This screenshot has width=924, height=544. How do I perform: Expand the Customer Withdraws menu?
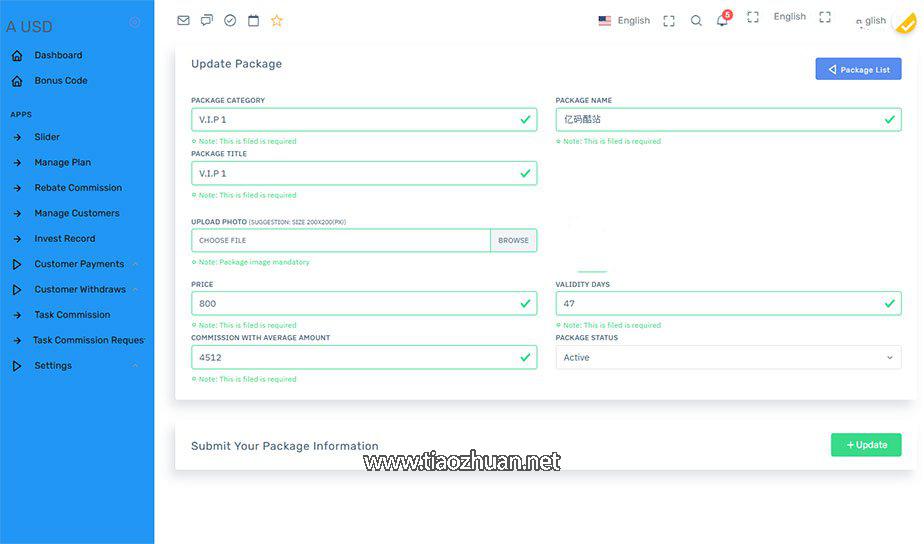(x=80, y=289)
